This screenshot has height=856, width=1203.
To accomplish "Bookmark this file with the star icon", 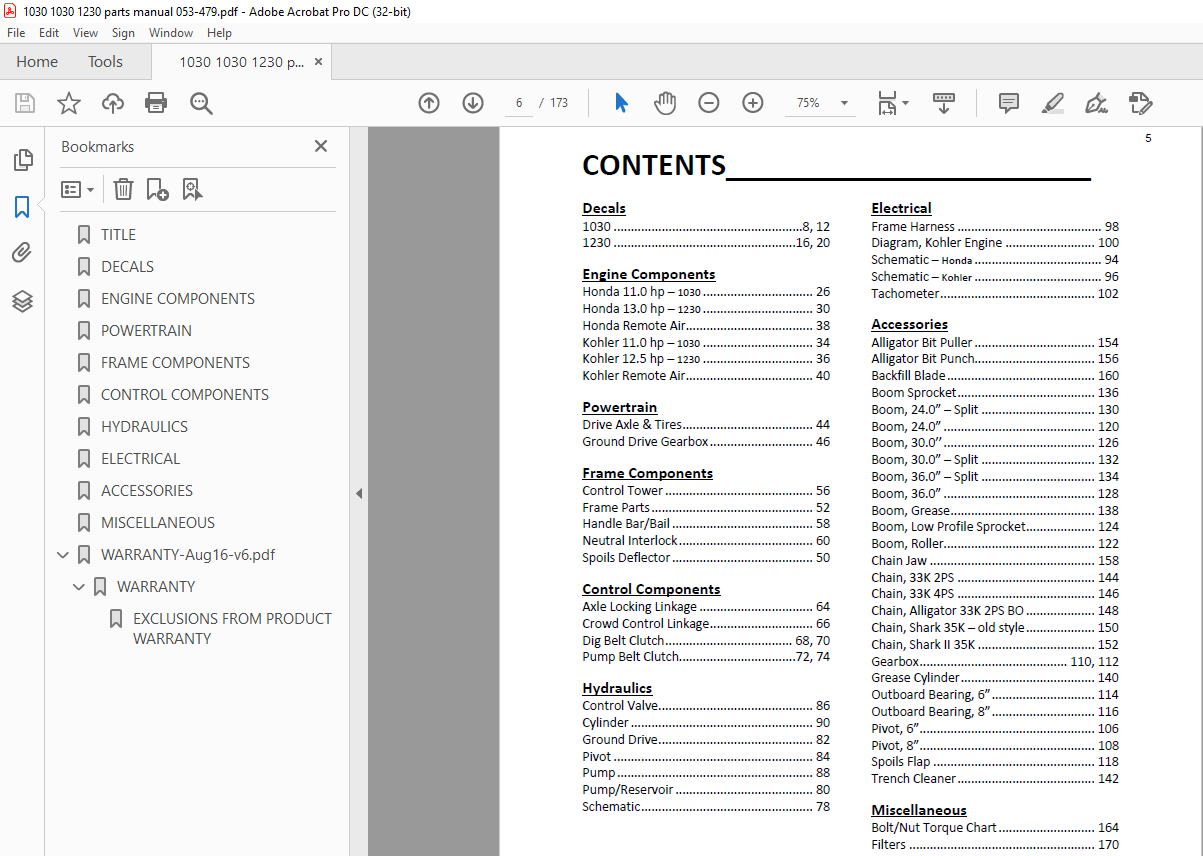I will point(69,103).
